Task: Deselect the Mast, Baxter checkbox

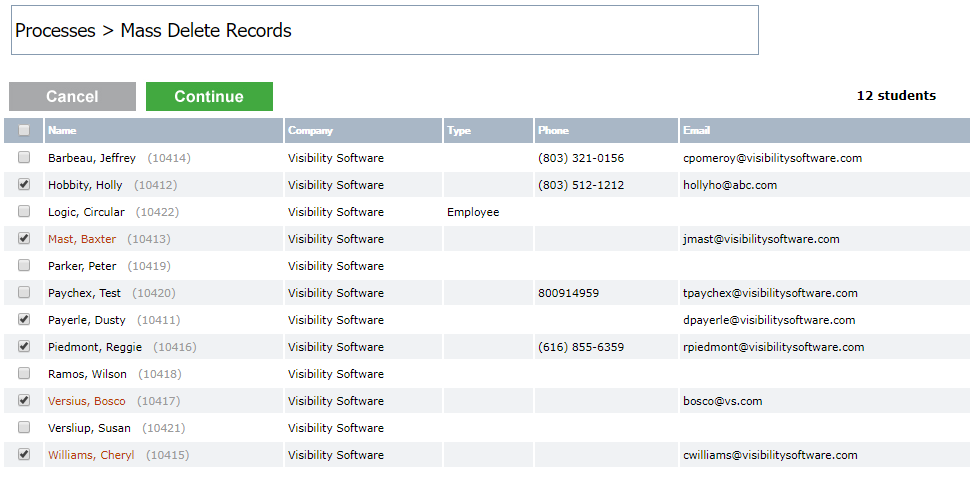Action: click(x=24, y=239)
